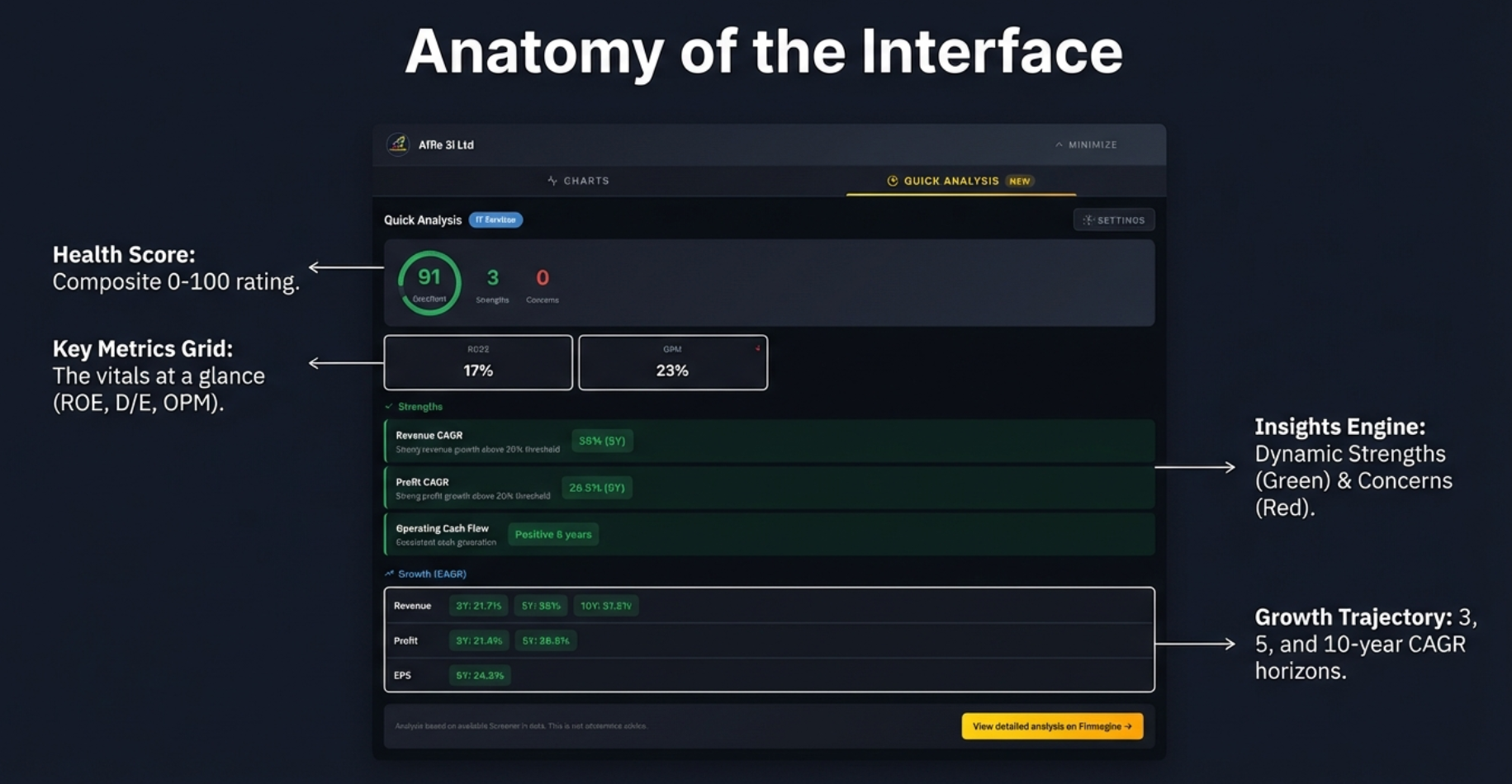Switch to the Charts tab
Screen dimensions: 1512x784
[x=579, y=181]
